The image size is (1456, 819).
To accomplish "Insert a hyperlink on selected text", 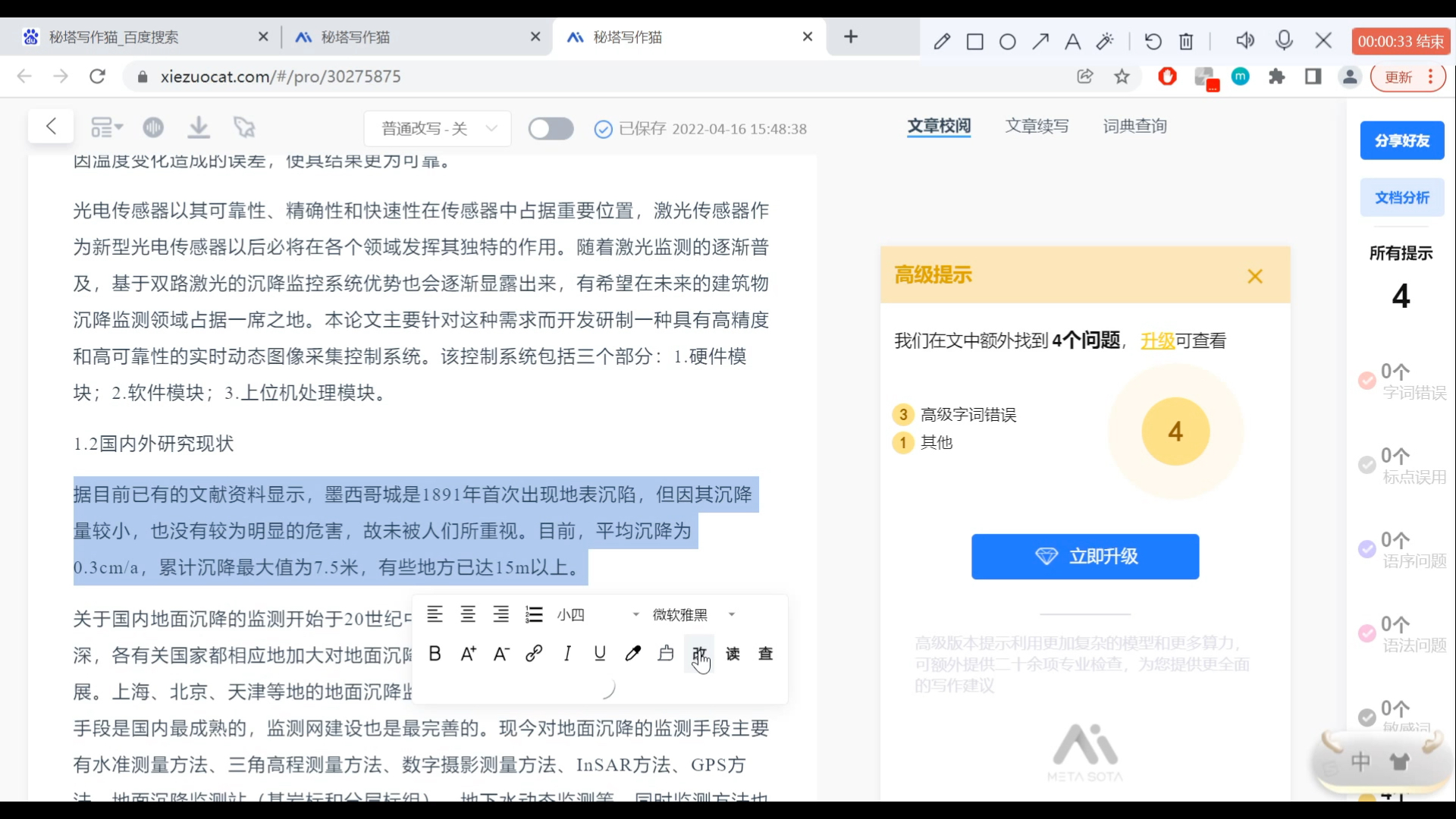I will point(534,654).
